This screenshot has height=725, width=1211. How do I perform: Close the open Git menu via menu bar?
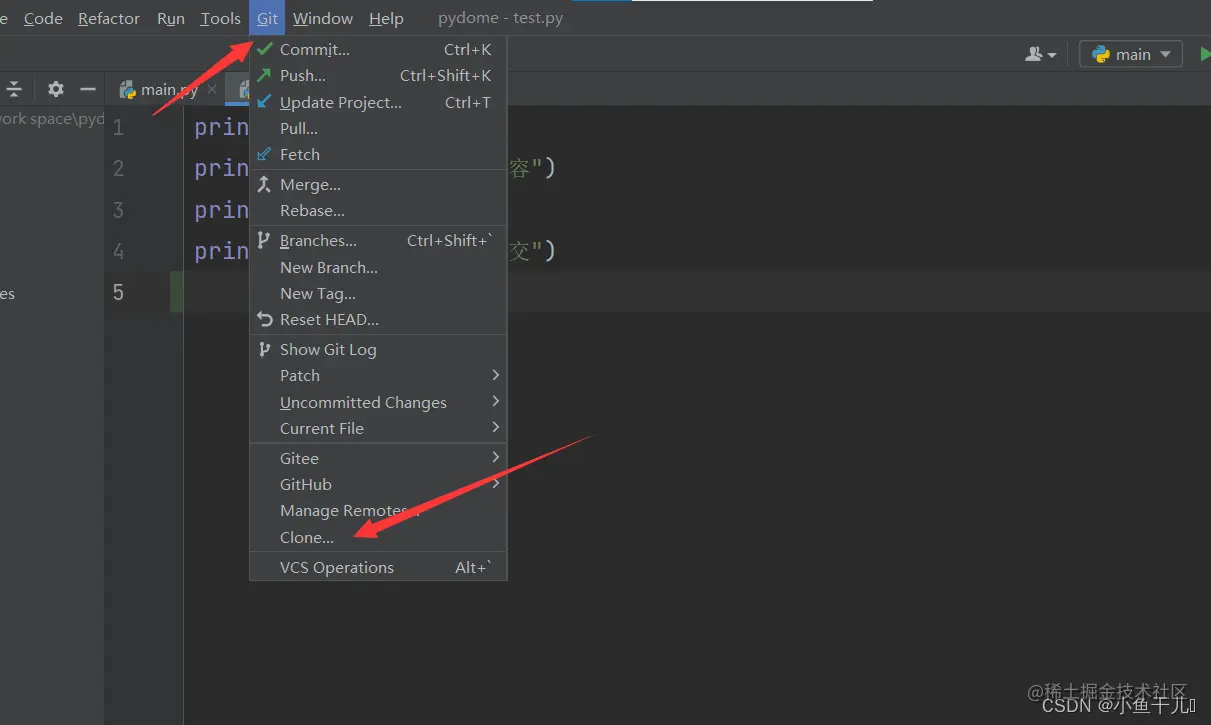click(x=267, y=18)
